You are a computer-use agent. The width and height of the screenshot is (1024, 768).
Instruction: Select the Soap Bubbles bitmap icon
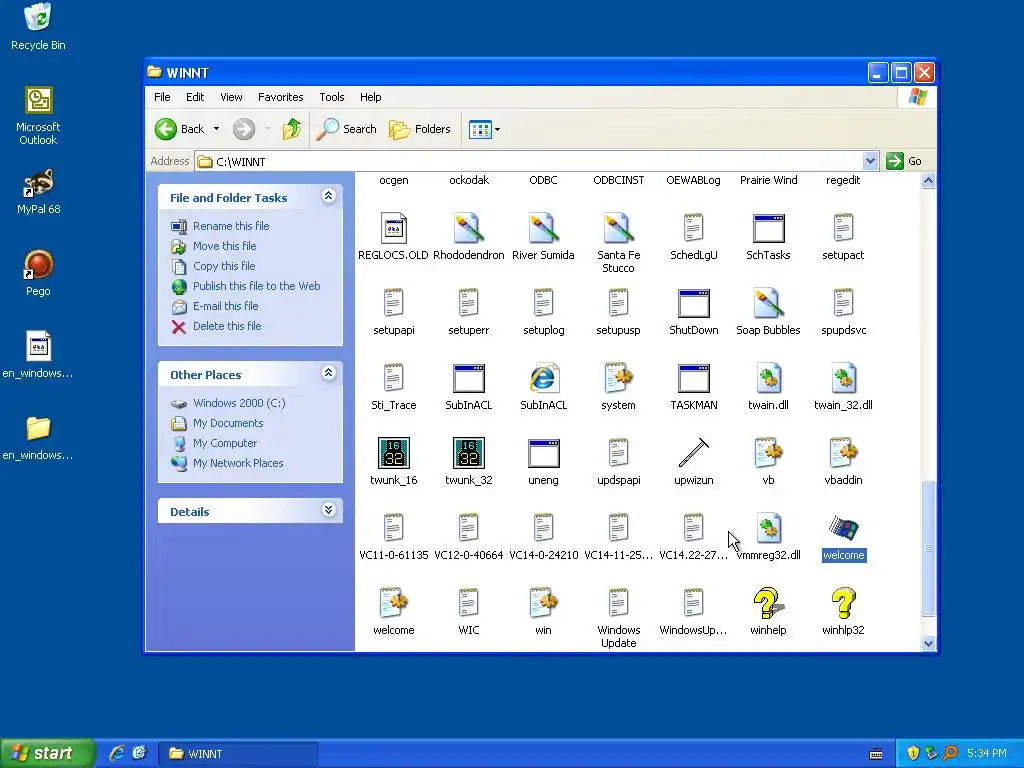tap(768, 304)
